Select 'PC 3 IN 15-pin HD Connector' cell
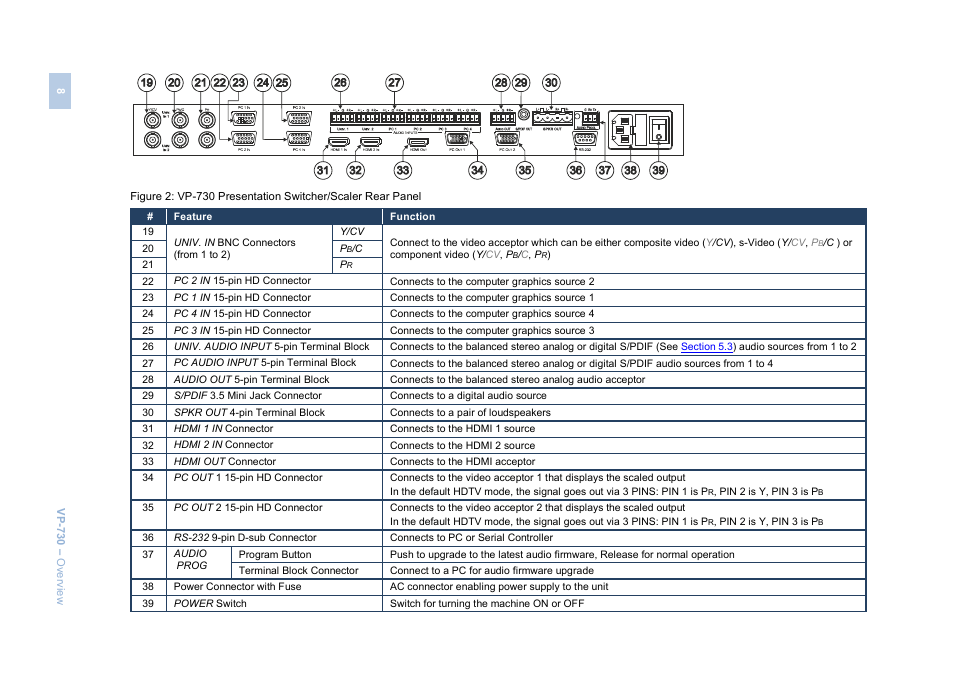The image size is (954, 673). 274,330
